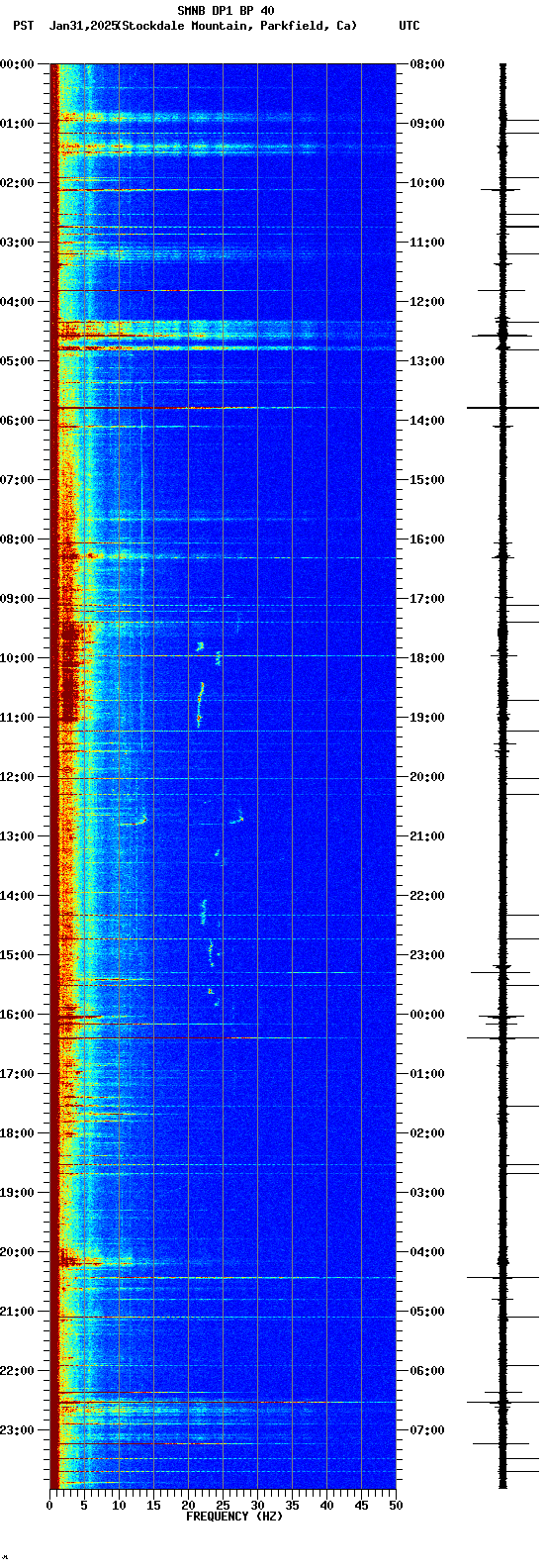Click the frequency axis value '50'
The height and width of the screenshot is (1568, 546).
396,1506
